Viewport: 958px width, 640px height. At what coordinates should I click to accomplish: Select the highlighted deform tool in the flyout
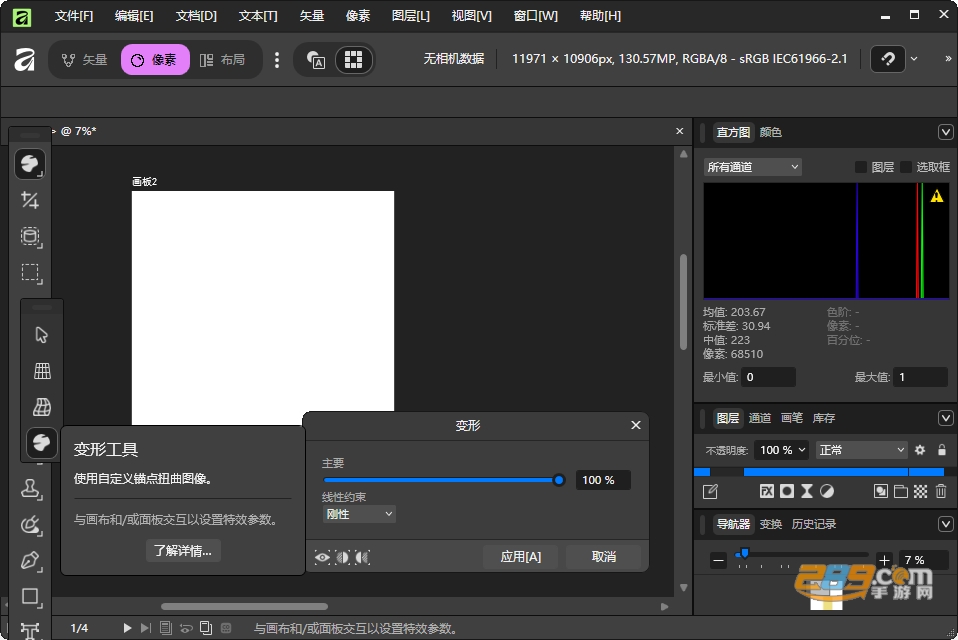coord(42,442)
